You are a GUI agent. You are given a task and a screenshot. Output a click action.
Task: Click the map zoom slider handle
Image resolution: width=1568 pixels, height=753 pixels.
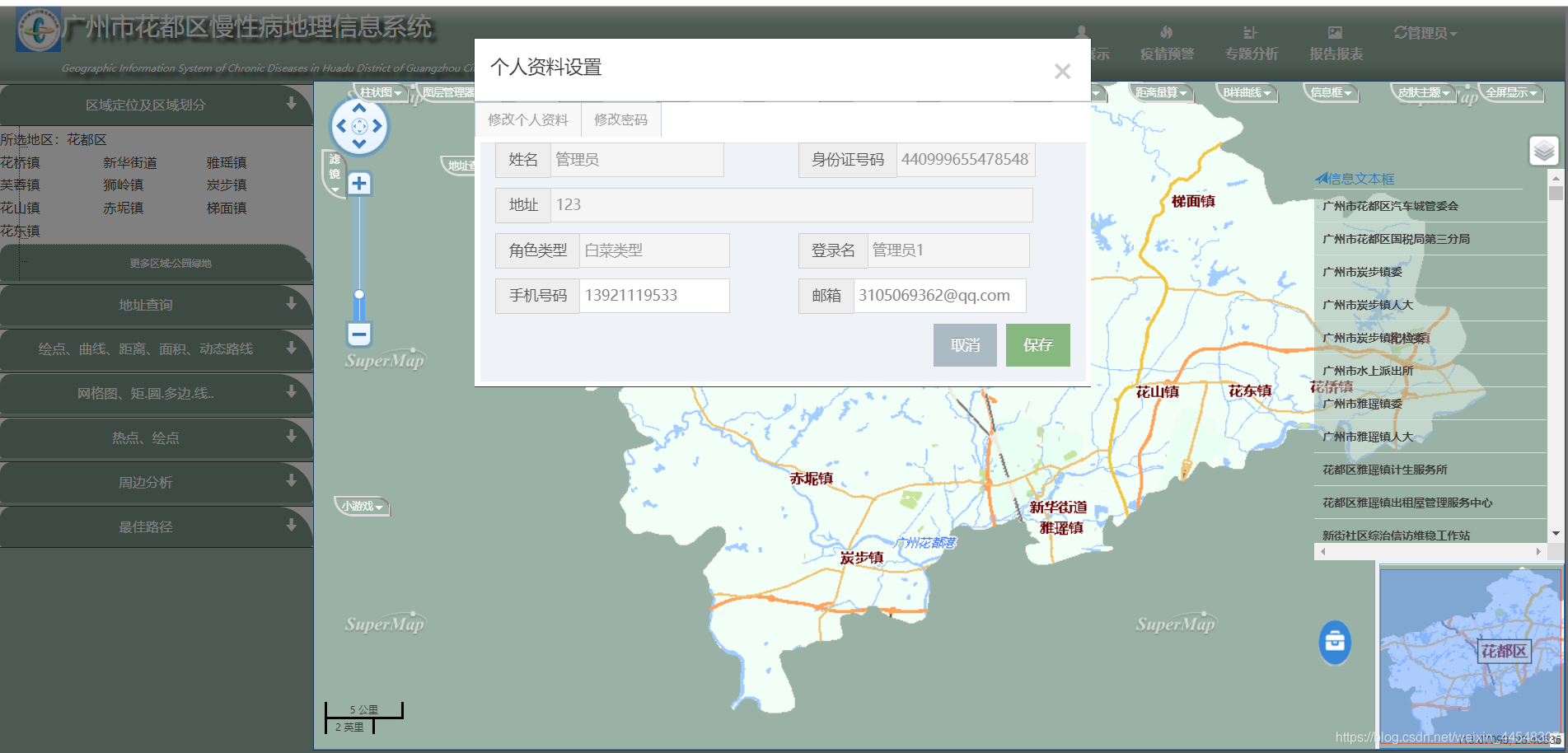tap(359, 295)
